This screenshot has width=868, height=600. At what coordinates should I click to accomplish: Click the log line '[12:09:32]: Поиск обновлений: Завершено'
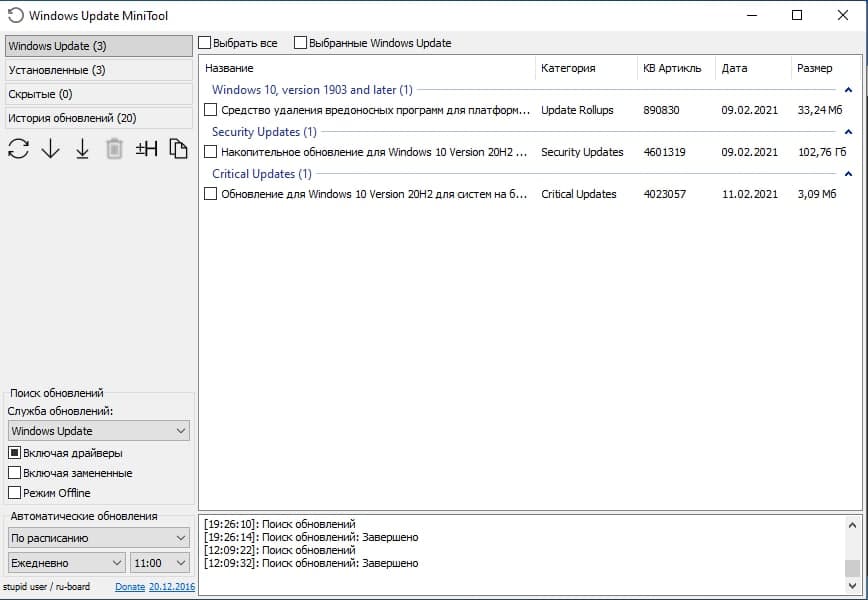point(311,563)
